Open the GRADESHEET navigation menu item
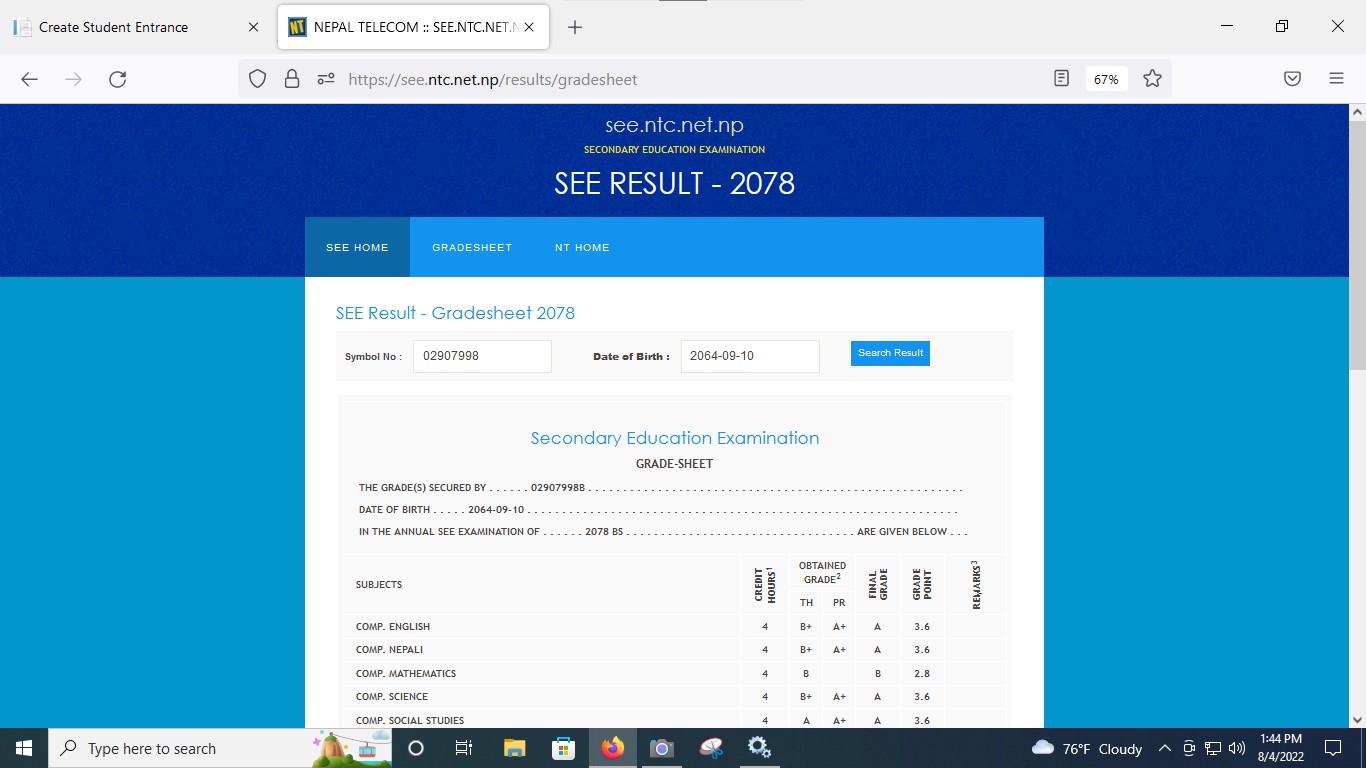This screenshot has width=1366, height=768. [x=472, y=247]
